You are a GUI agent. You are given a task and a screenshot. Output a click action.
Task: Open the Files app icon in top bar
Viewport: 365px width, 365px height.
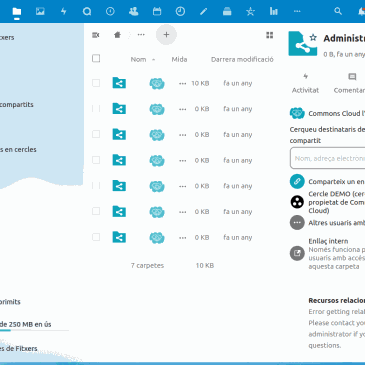tap(17, 12)
